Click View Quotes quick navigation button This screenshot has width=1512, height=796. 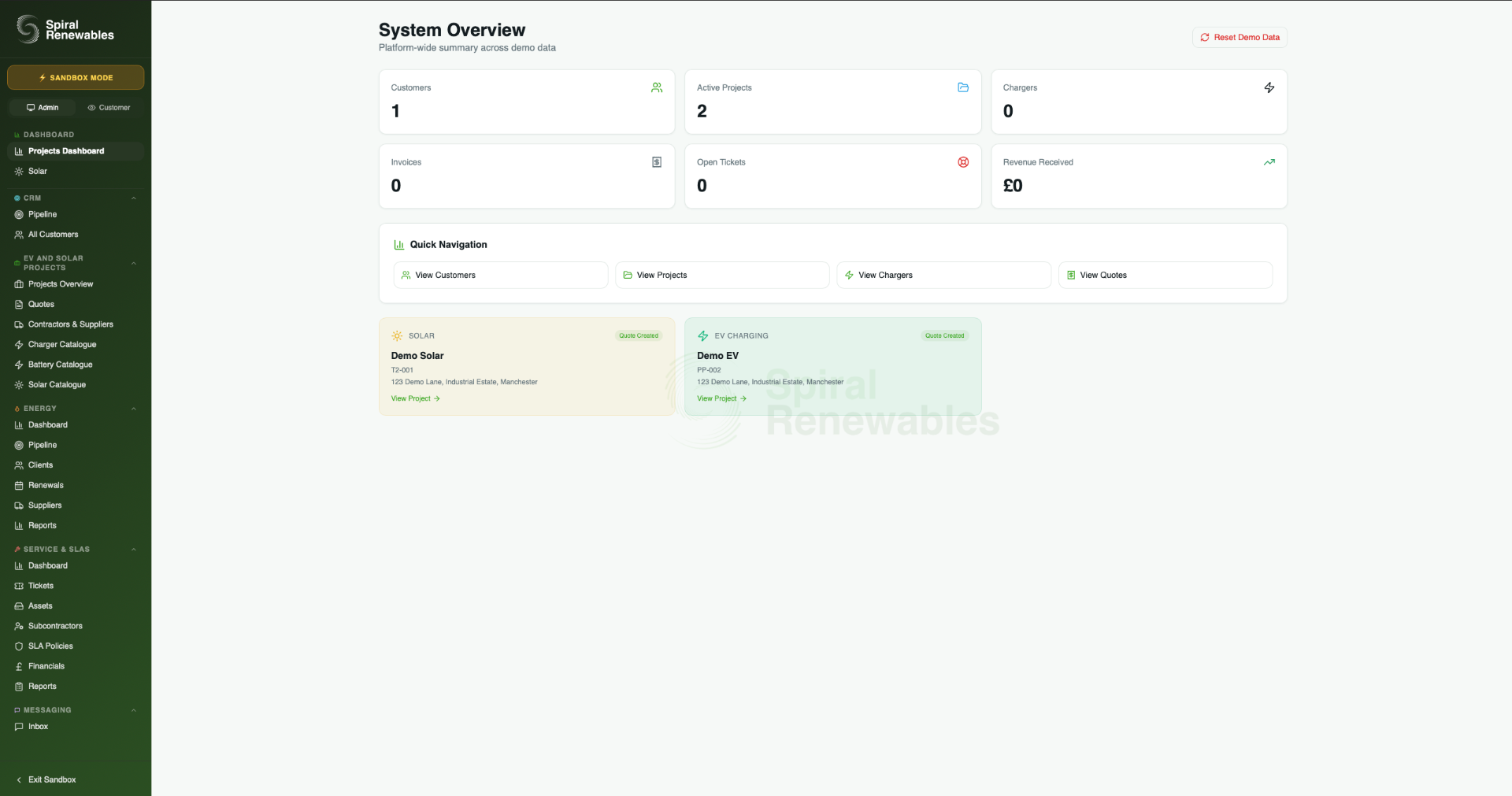(1165, 275)
